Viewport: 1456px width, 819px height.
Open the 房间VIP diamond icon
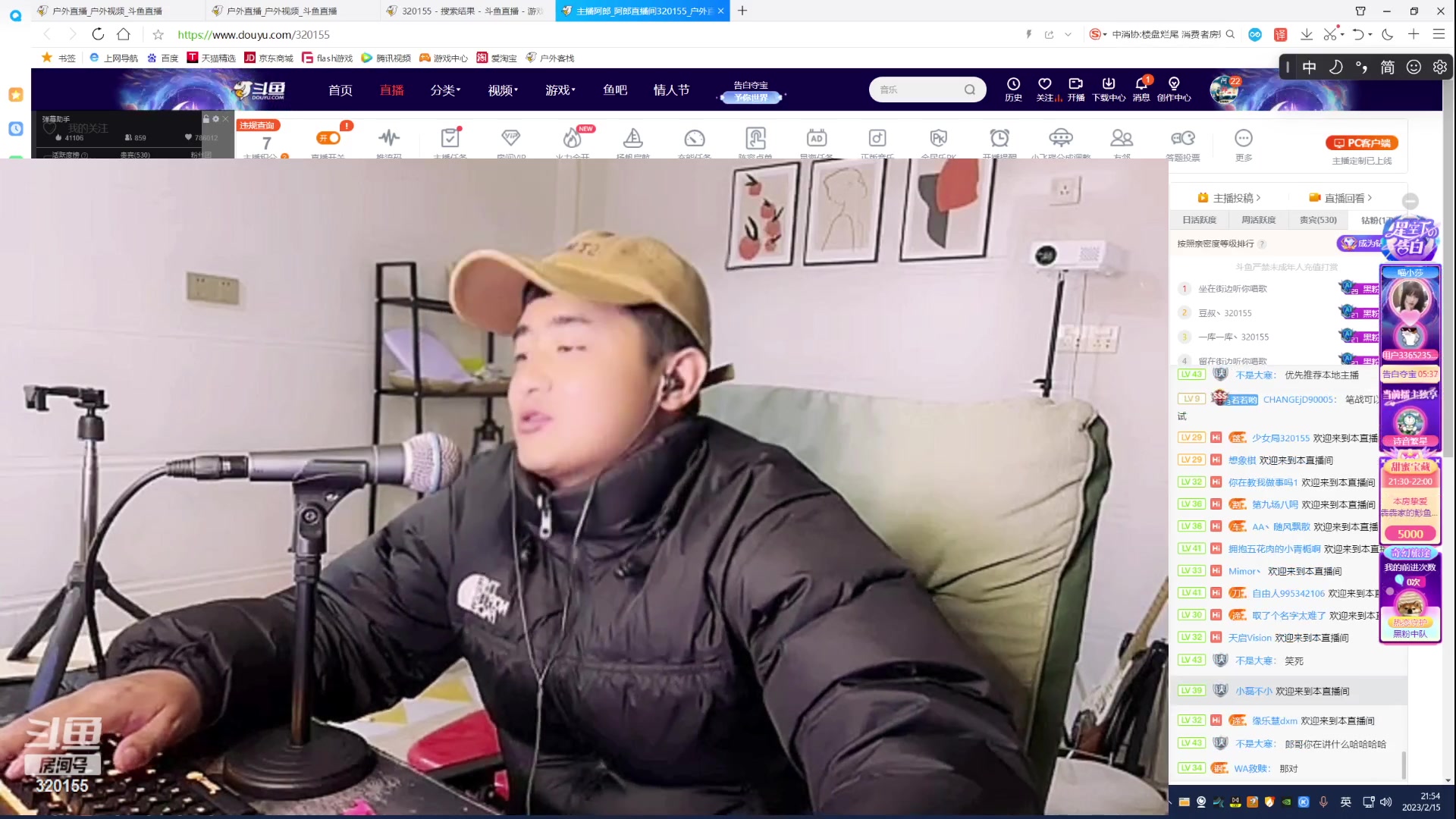click(511, 137)
